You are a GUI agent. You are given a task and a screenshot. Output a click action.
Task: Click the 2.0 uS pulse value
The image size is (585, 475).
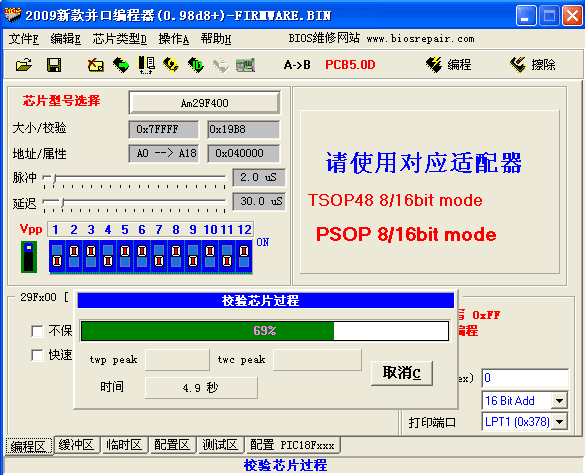[x=259, y=177]
